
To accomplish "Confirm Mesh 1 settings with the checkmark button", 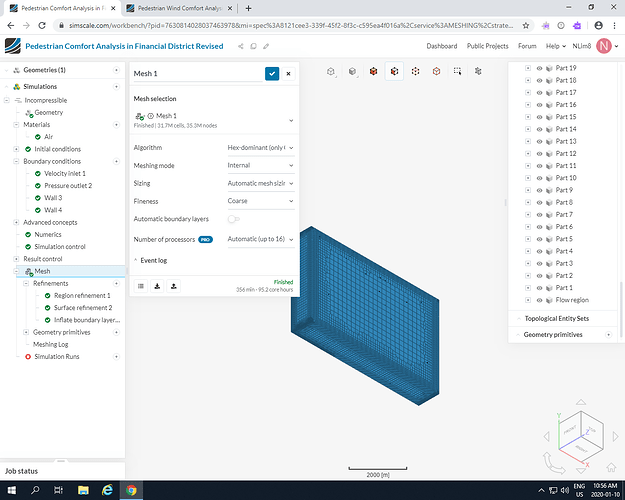I will click(272, 73).
